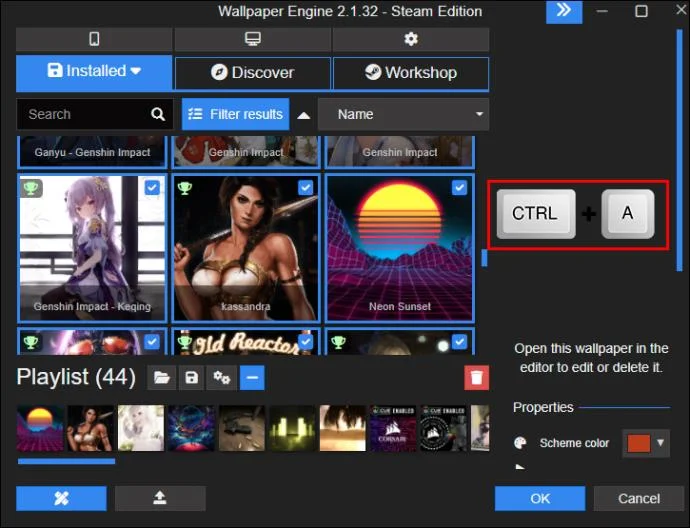Uncheck the kassandra wallpaper checkbox

click(306, 188)
